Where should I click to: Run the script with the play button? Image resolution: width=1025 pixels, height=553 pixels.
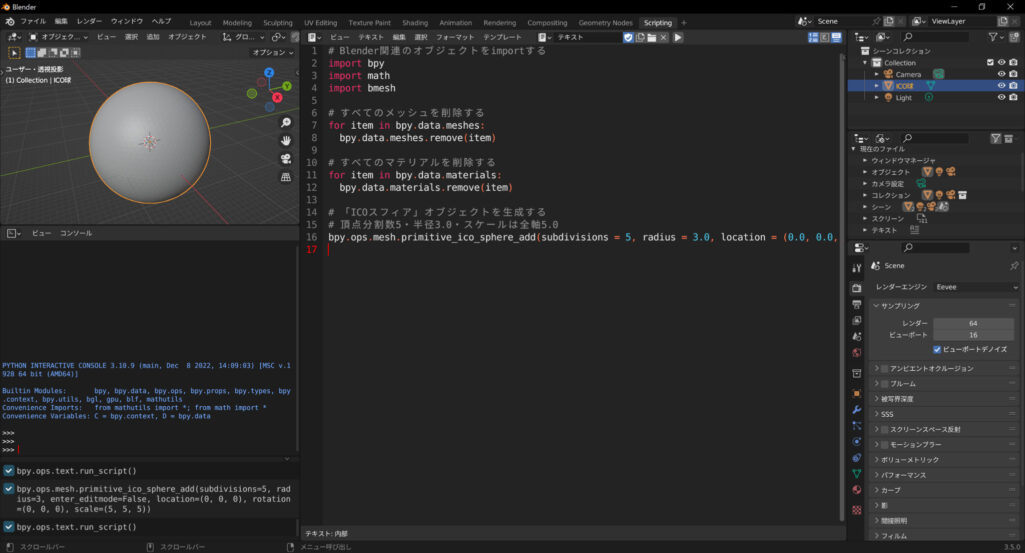[x=678, y=37]
